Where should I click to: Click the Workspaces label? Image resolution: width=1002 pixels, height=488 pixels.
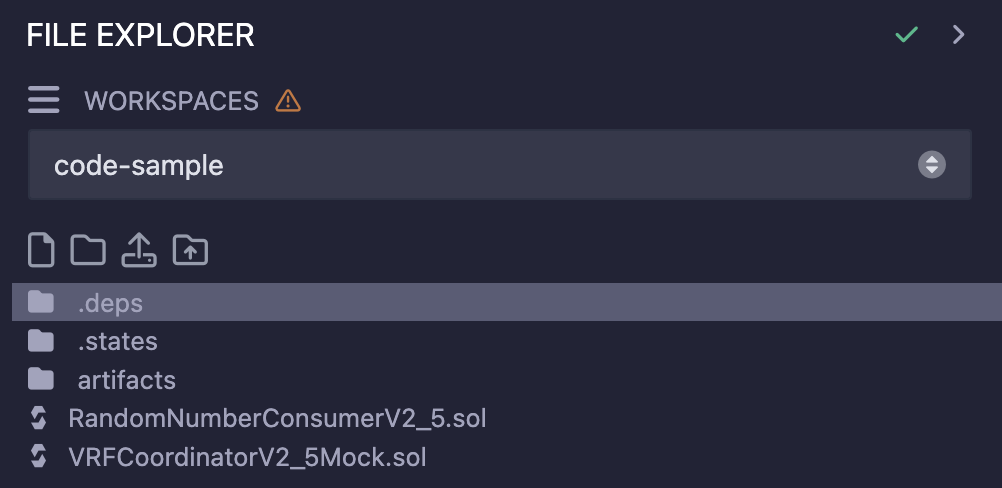(171, 101)
